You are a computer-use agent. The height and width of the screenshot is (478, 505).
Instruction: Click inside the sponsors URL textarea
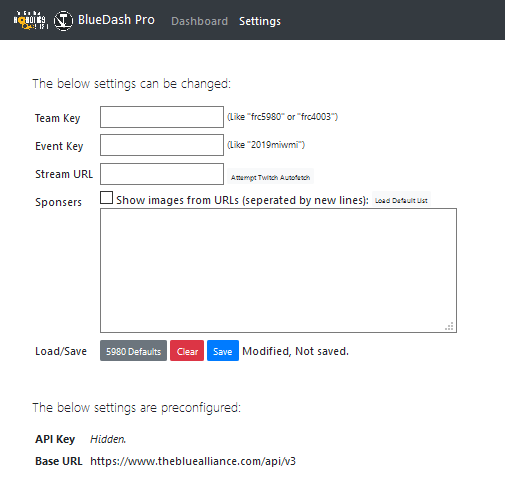pyautogui.click(x=278, y=270)
